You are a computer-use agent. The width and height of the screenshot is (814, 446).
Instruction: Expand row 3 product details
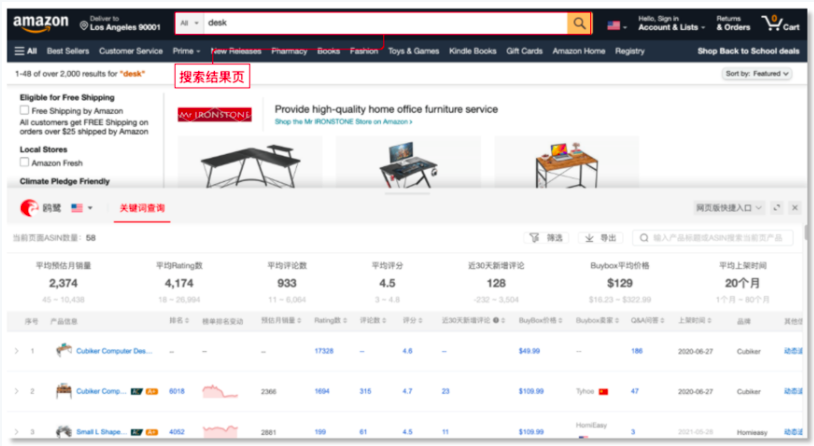click(17, 431)
